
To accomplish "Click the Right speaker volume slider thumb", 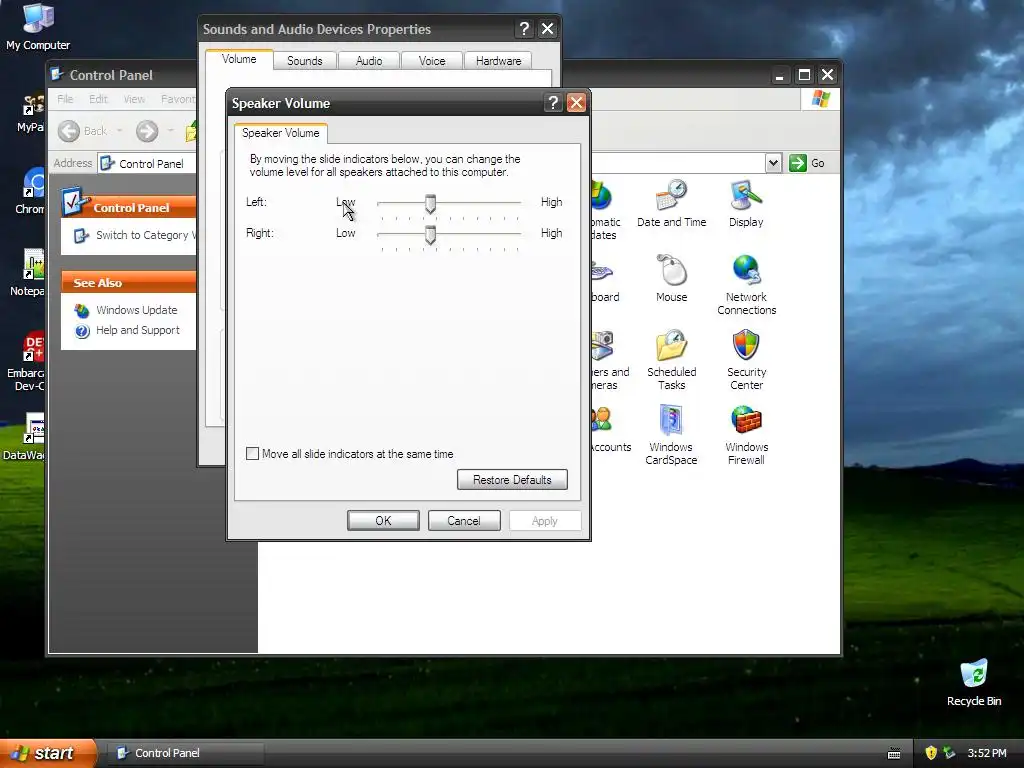I will pyautogui.click(x=430, y=235).
